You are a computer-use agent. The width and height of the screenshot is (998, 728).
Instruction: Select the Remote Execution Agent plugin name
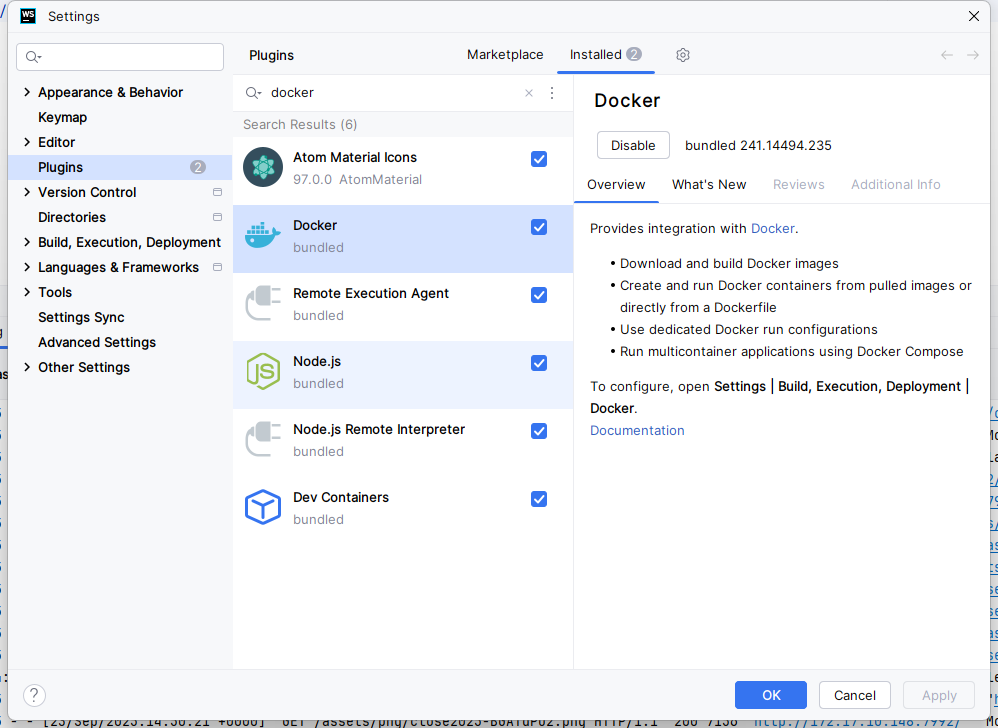(x=371, y=293)
